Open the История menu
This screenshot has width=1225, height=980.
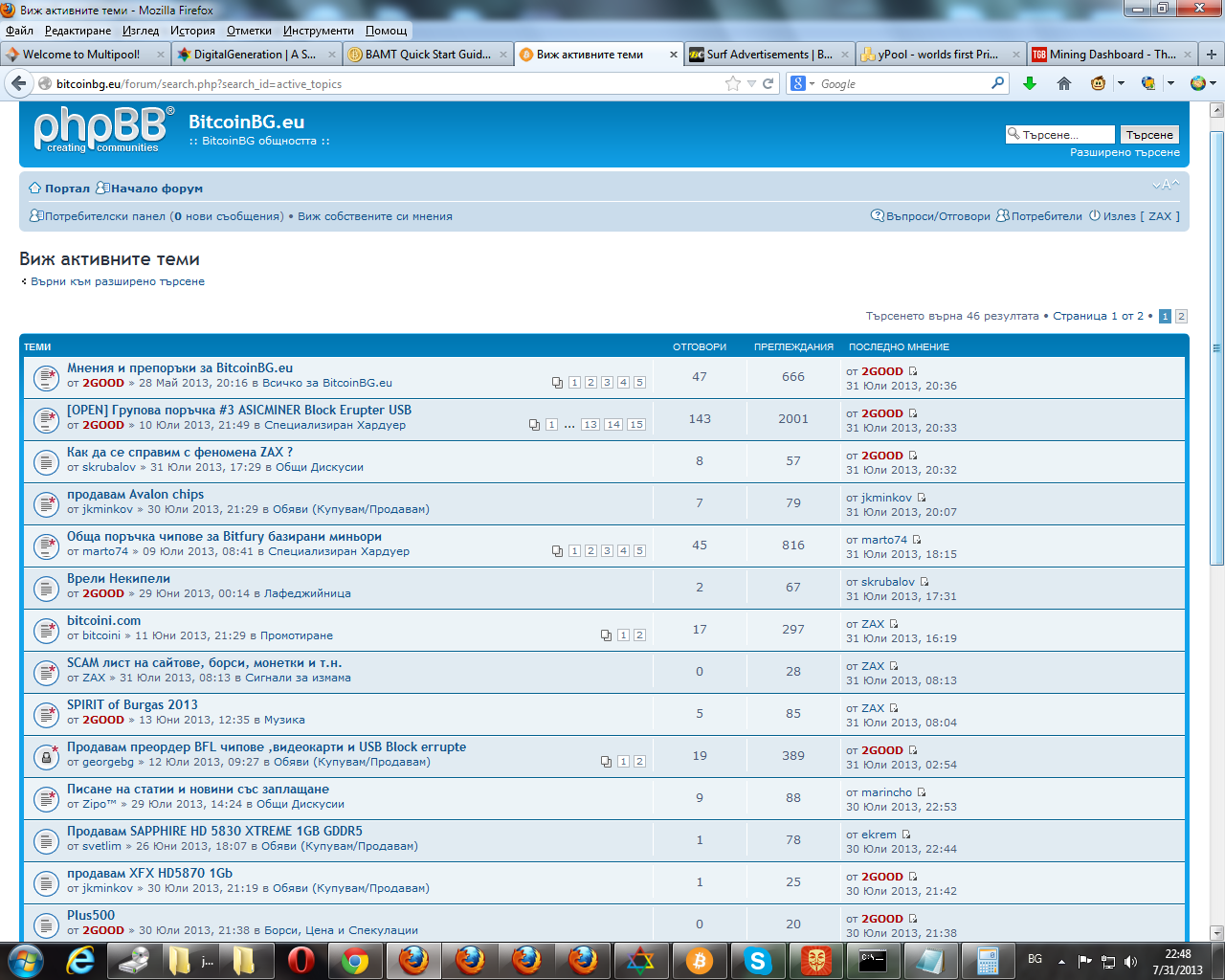point(192,30)
